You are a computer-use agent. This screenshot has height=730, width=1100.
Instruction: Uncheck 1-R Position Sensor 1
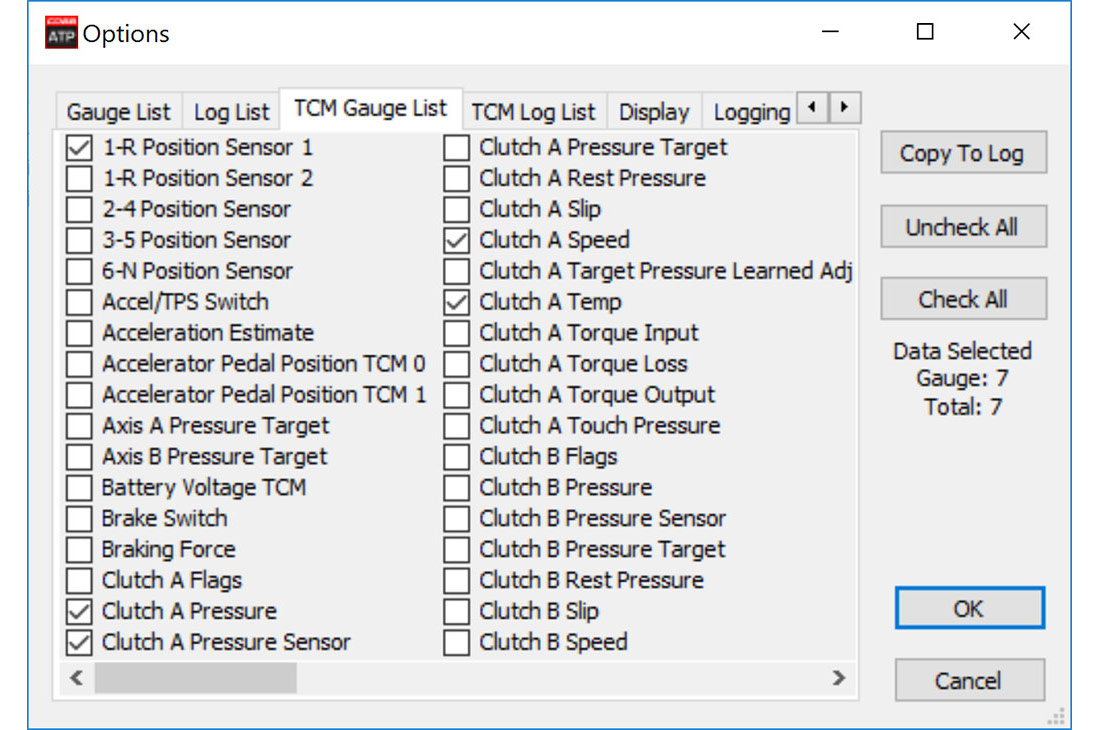(x=79, y=147)
